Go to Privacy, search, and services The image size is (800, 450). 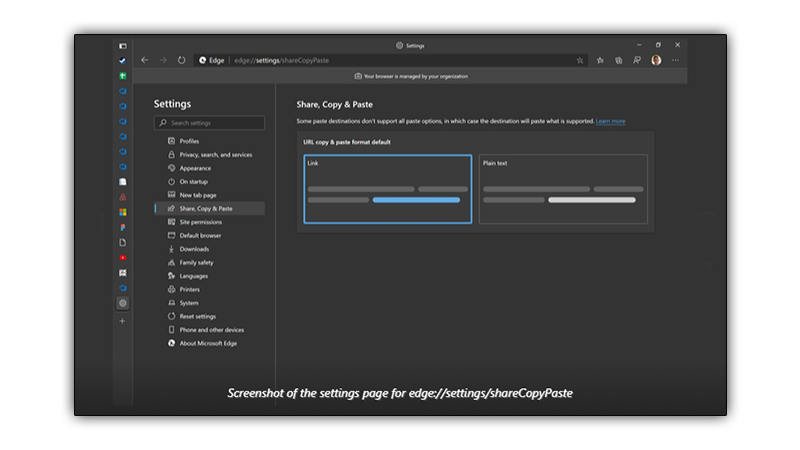(215, 155)
